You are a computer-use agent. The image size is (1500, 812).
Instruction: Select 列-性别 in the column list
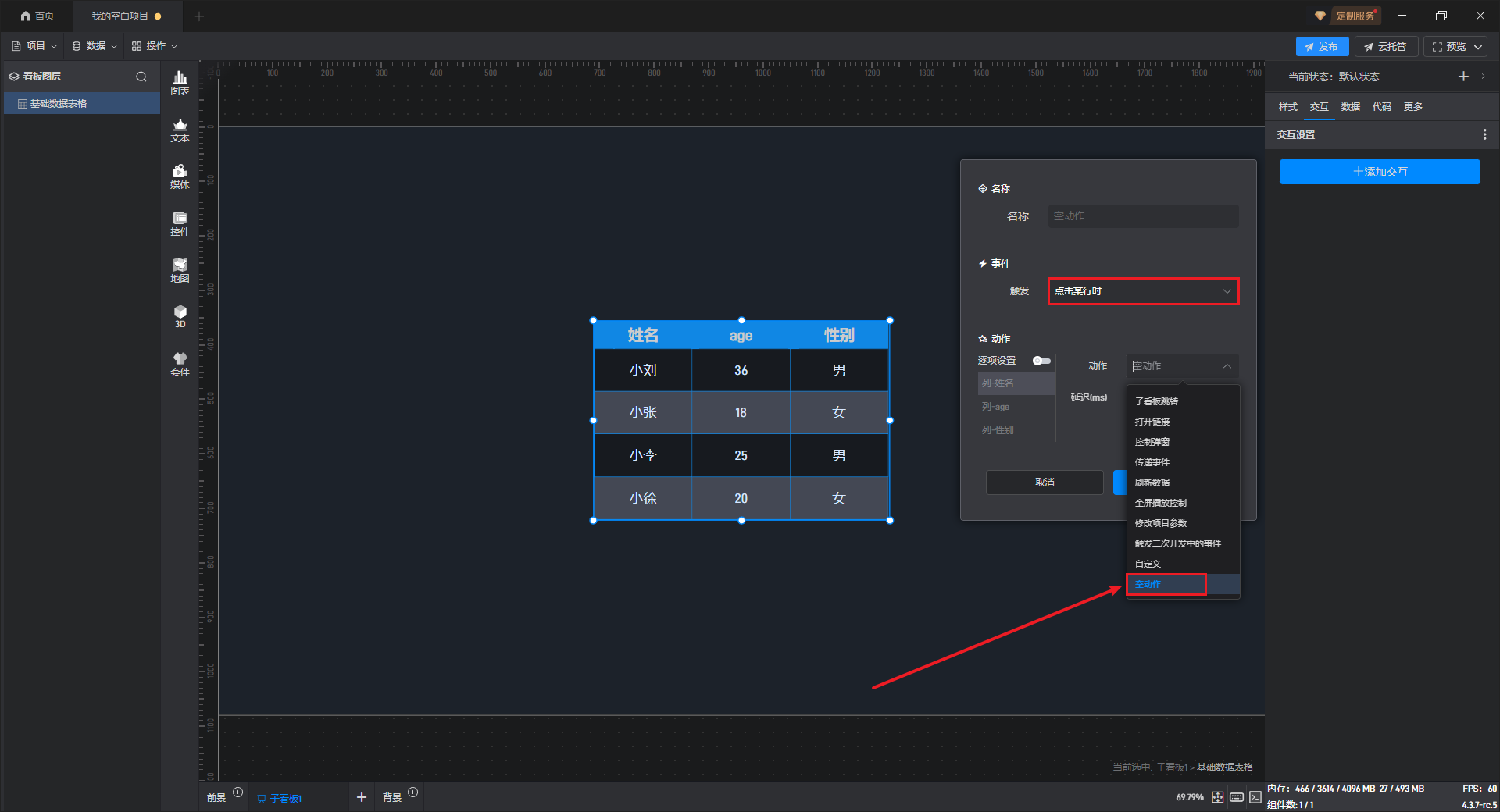click(1016, 430)
